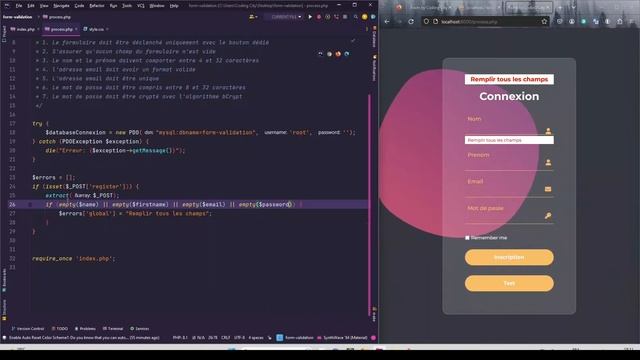Open the browser extensions puzzle icon
640x360 pixels.
tap(620, 22)
